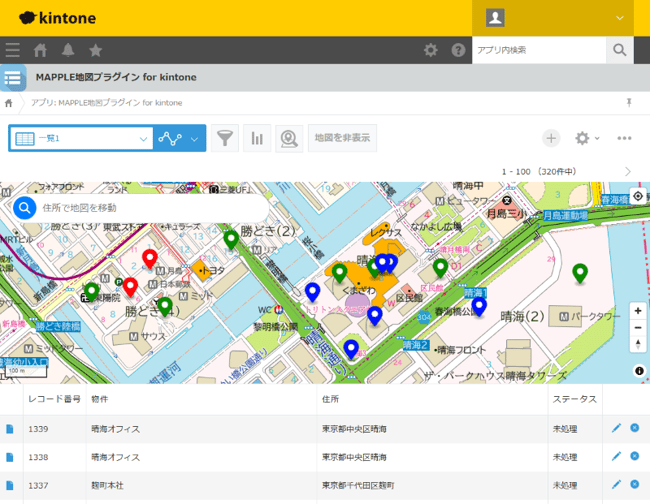Expand the 一覧1 view dropdown
The height and width of the screenshot is (504, 650).
143,138
